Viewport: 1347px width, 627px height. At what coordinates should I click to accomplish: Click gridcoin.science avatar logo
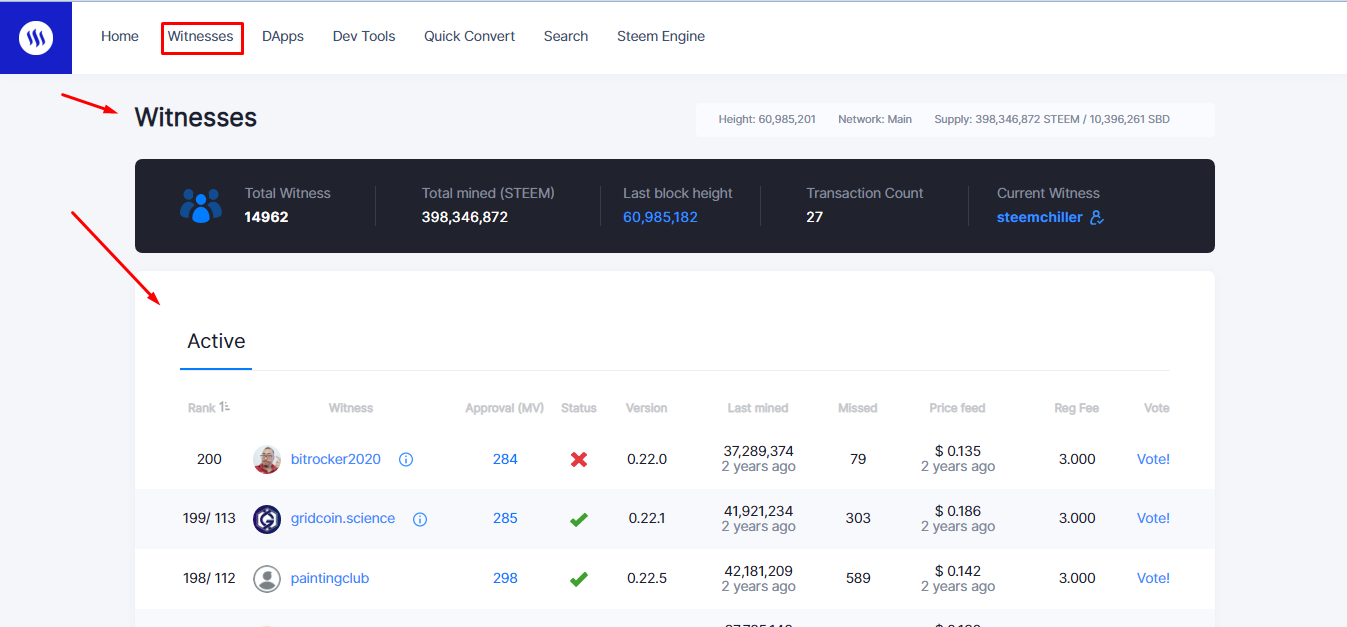[x=267, y=519]
